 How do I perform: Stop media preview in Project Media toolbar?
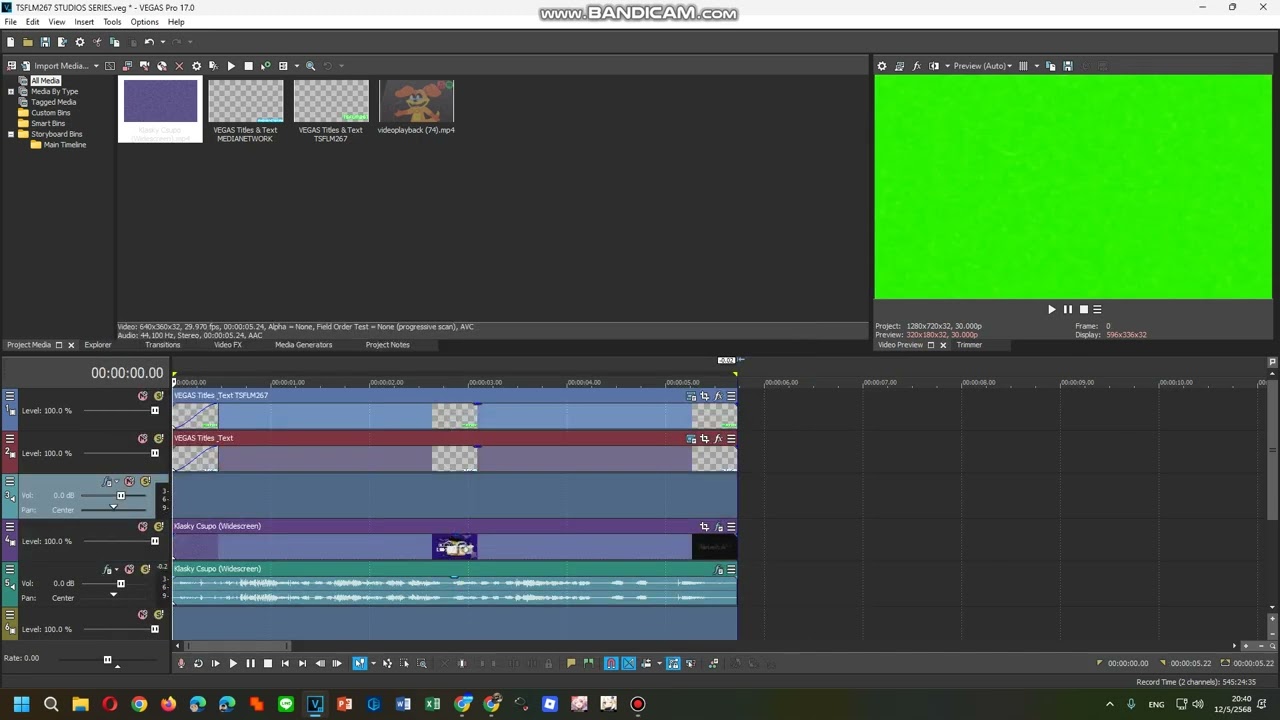(248, 66)
